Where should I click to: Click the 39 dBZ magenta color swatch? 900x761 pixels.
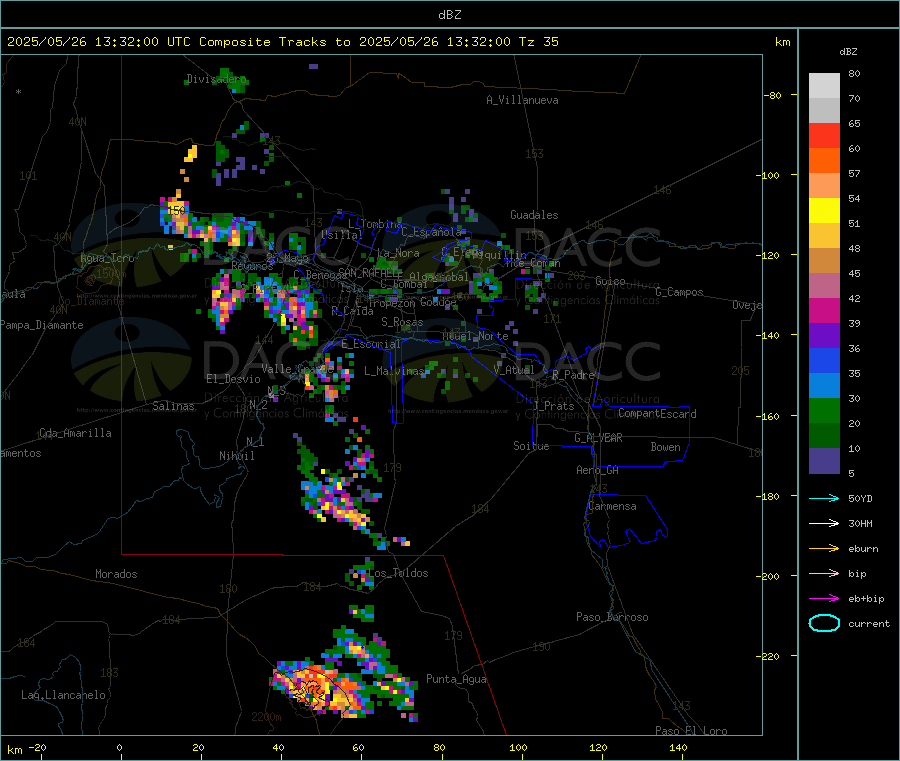(824, 310)
